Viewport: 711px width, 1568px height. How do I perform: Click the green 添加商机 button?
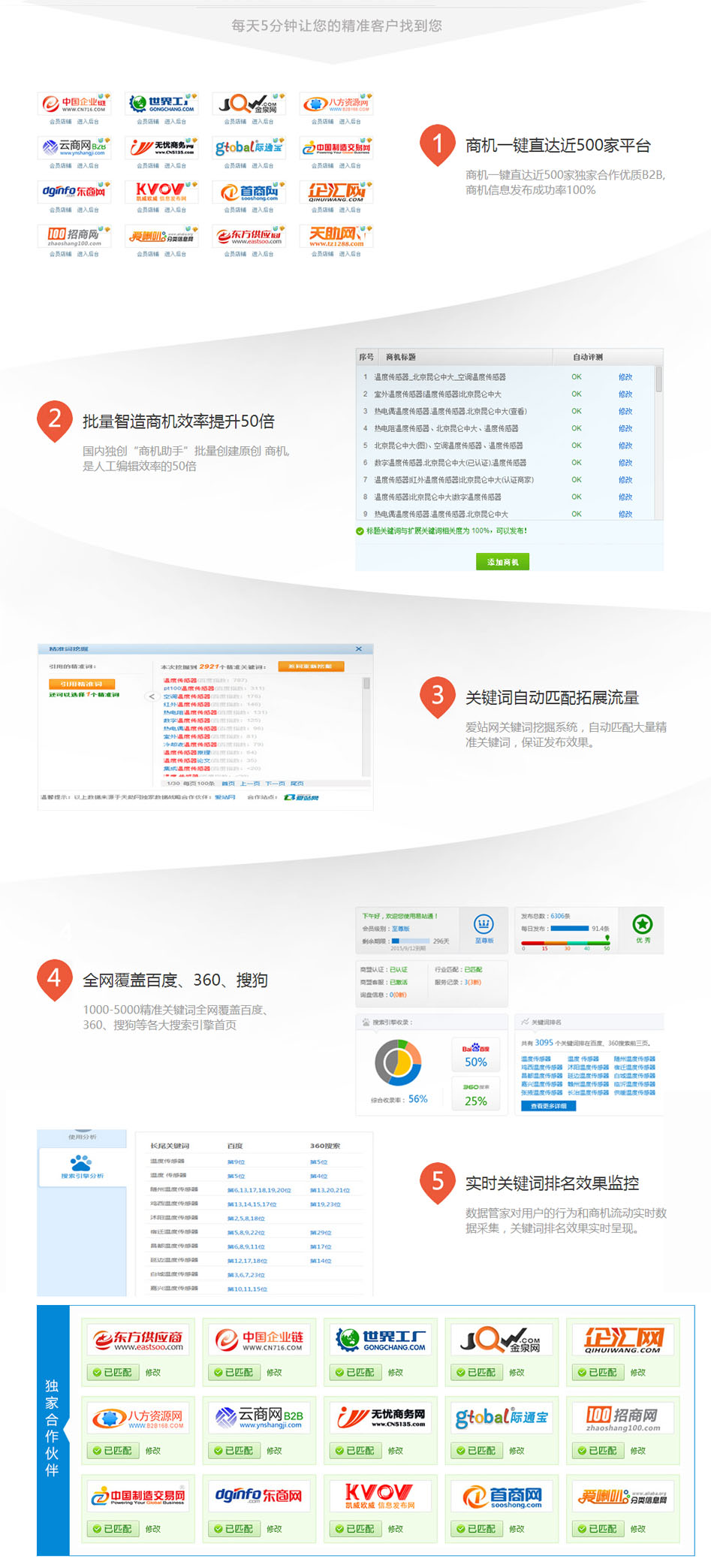(x=502, y=562)
